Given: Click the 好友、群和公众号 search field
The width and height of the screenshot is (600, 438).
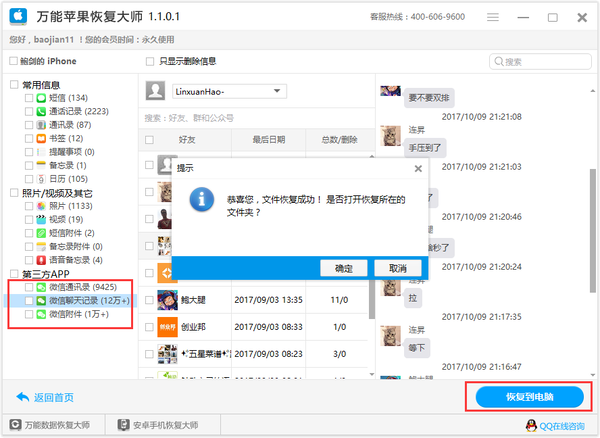Looking at the screenshot, I should (x=256, y=118).
